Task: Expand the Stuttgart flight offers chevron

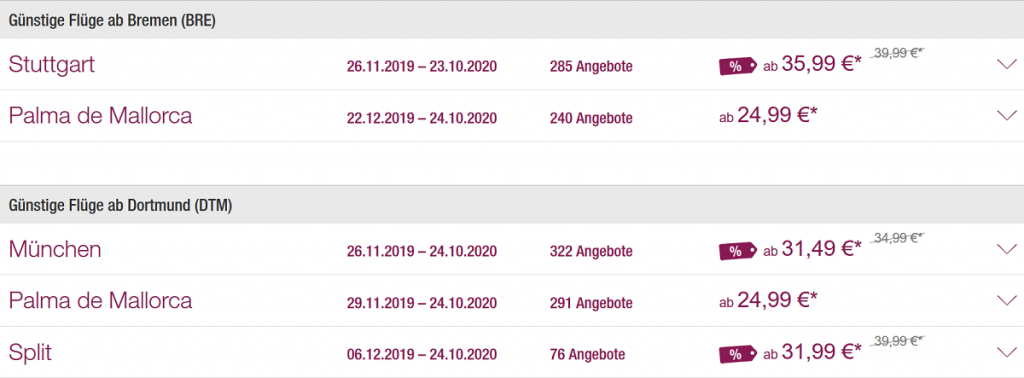Action: pyautogui.click(x=1007, y=64)
